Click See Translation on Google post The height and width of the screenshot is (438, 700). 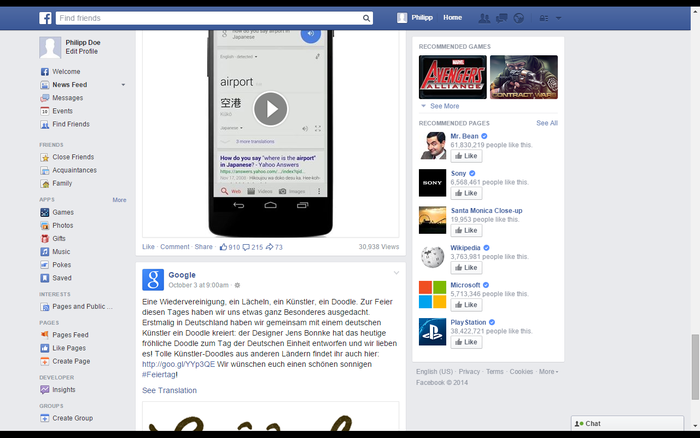[x=169, y=391]
